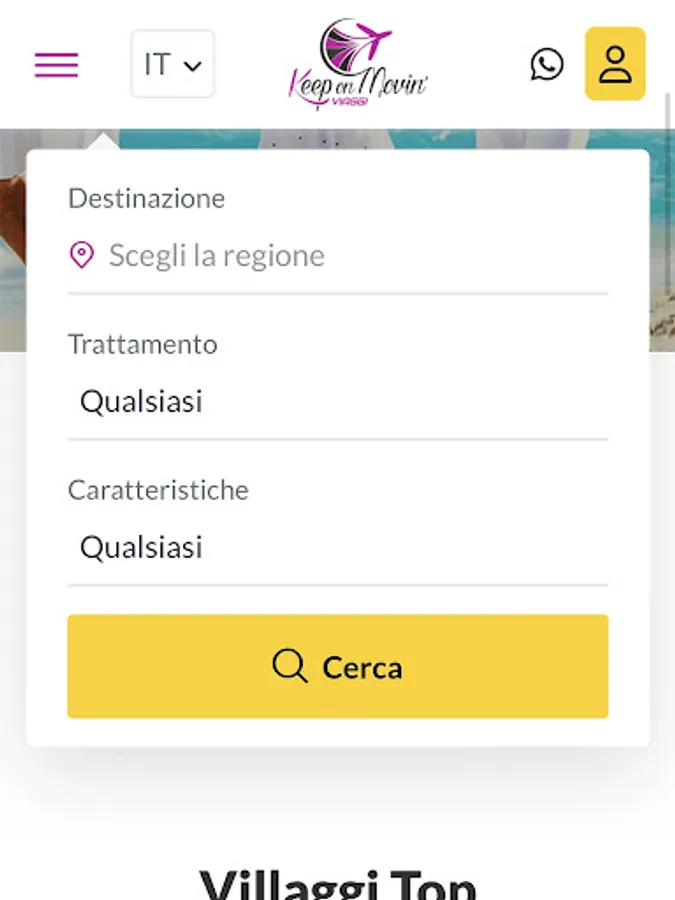
Task: Click the chevron arrow next to IT
Action: (194, 66)
